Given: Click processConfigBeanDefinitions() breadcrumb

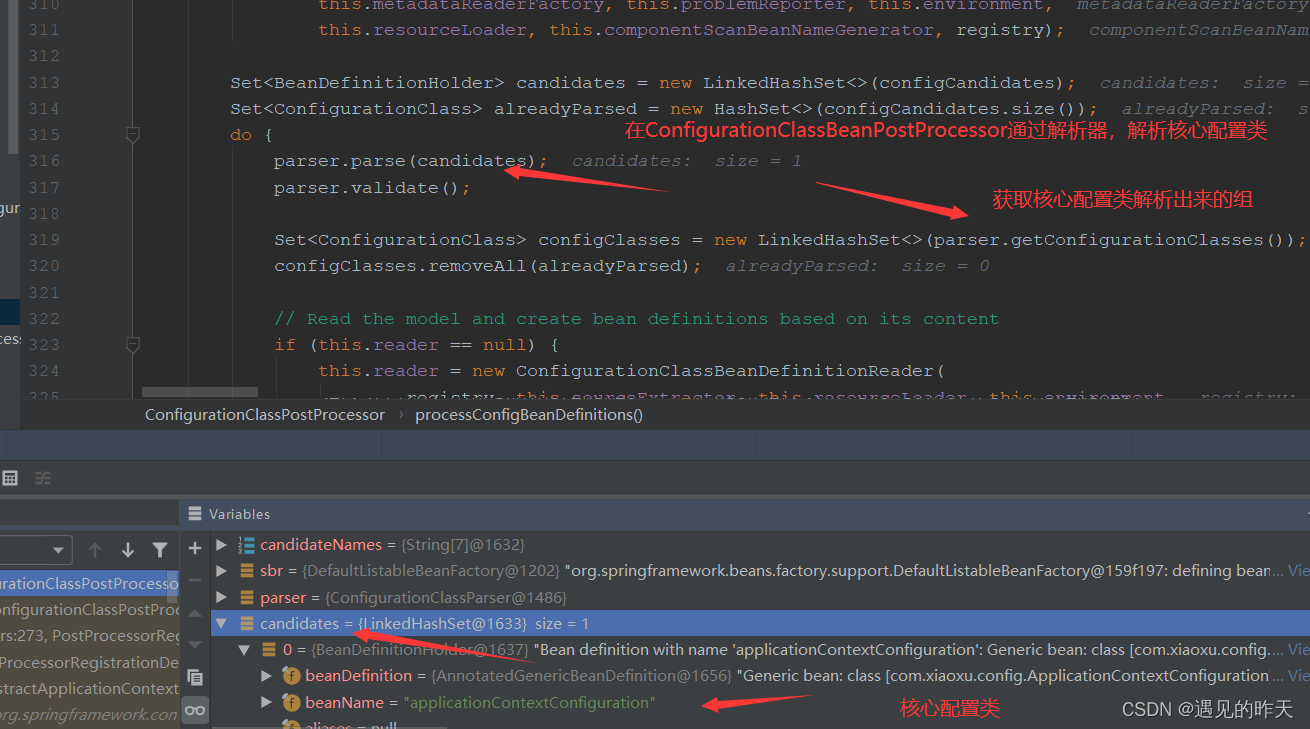Looking at the screenshot, I should pyautogui.click(x=529, y=414).
